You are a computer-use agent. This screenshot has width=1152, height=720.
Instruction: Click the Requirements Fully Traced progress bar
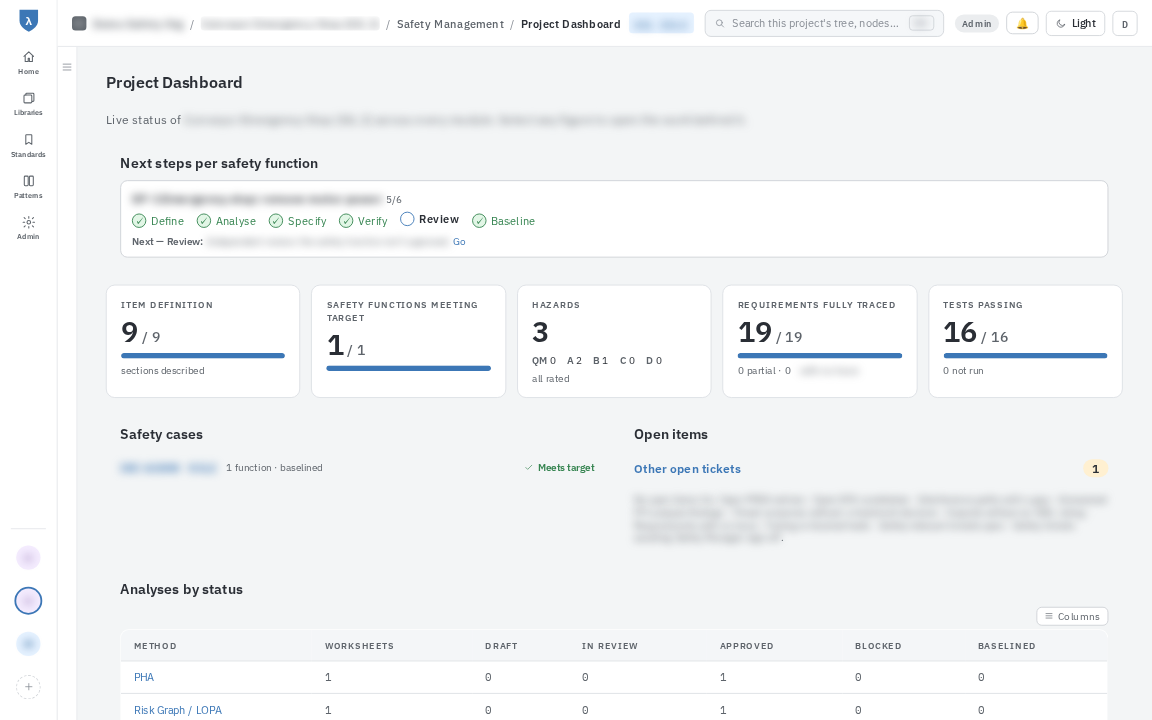[819, 356]
